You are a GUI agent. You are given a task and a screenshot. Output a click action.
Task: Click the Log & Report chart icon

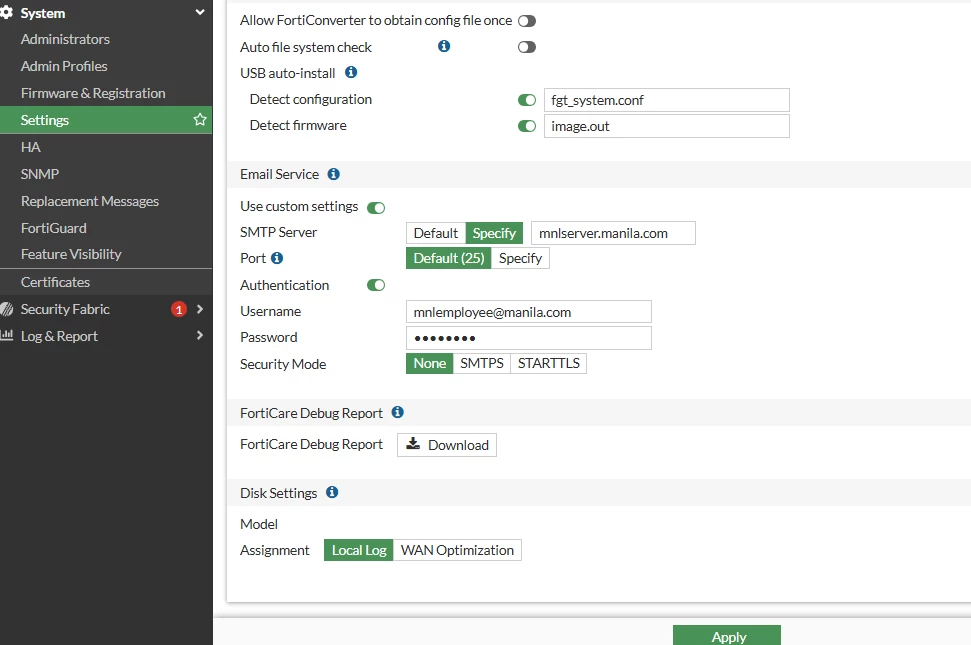click(x=7, y=335)
